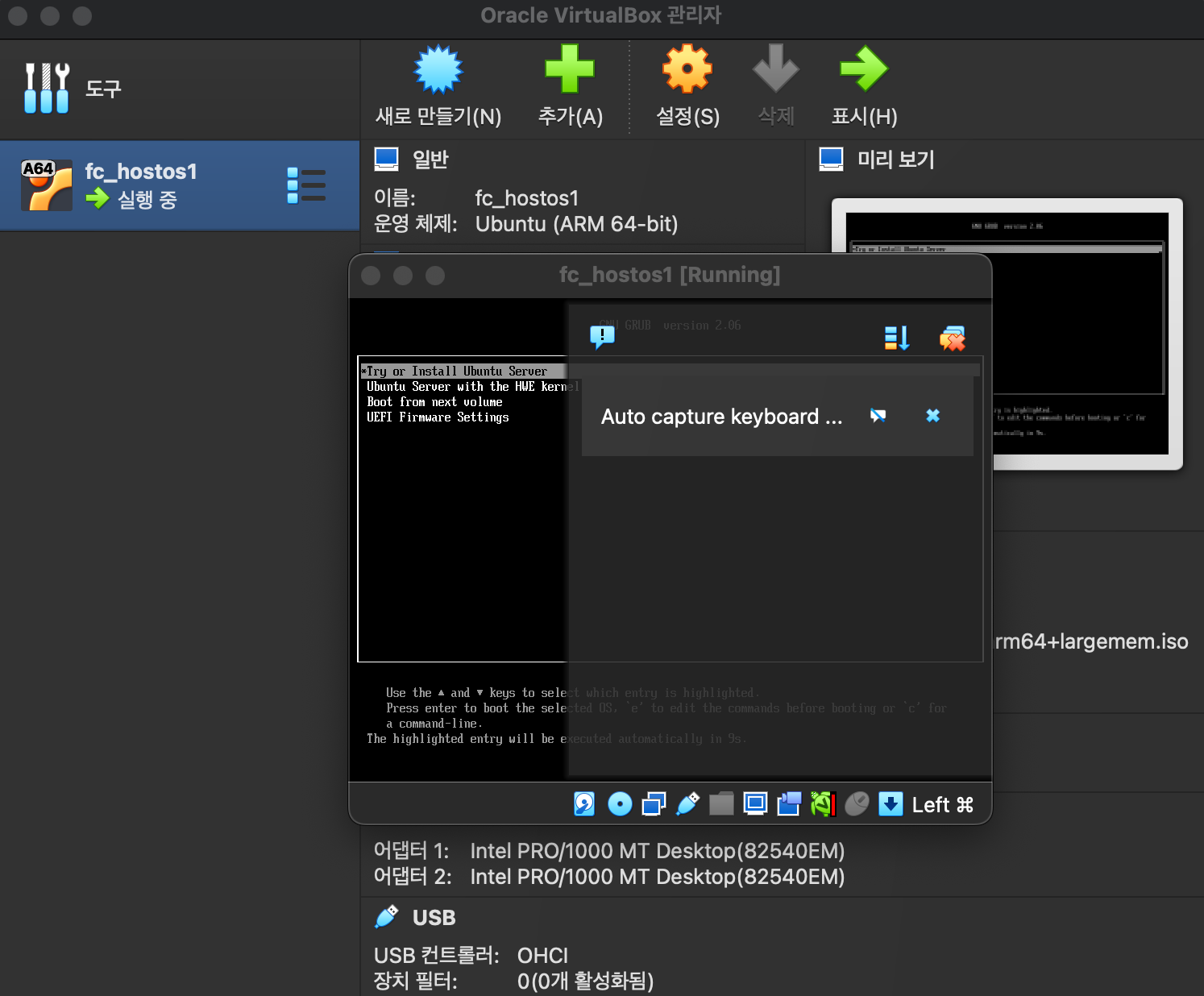1204x996 pixels.
Task: Click the A64 machine OS icon in sidebar
Action: tap(46, 185)
